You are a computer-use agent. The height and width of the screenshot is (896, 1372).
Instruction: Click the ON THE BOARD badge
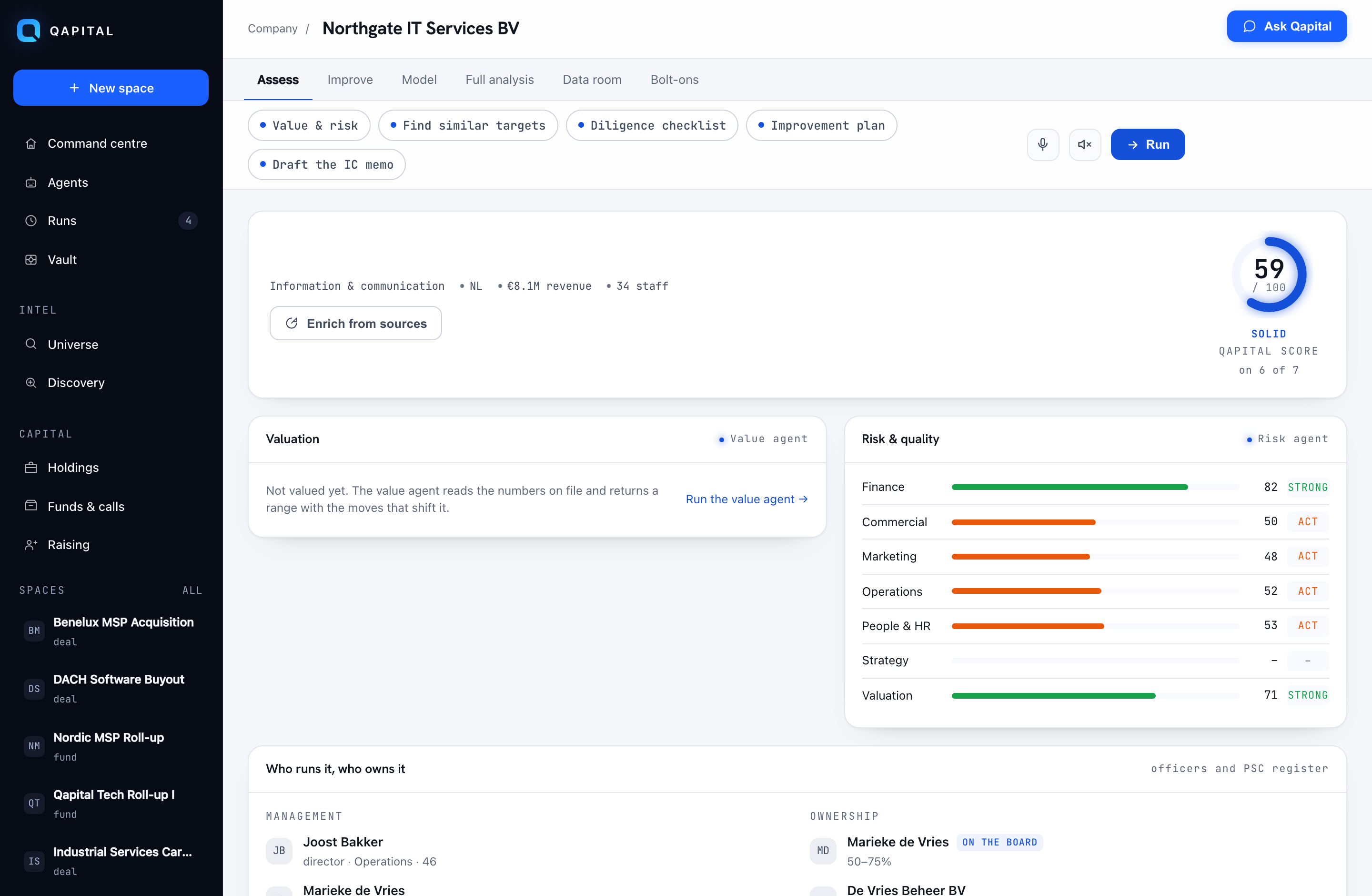click(x=999, y=842)
